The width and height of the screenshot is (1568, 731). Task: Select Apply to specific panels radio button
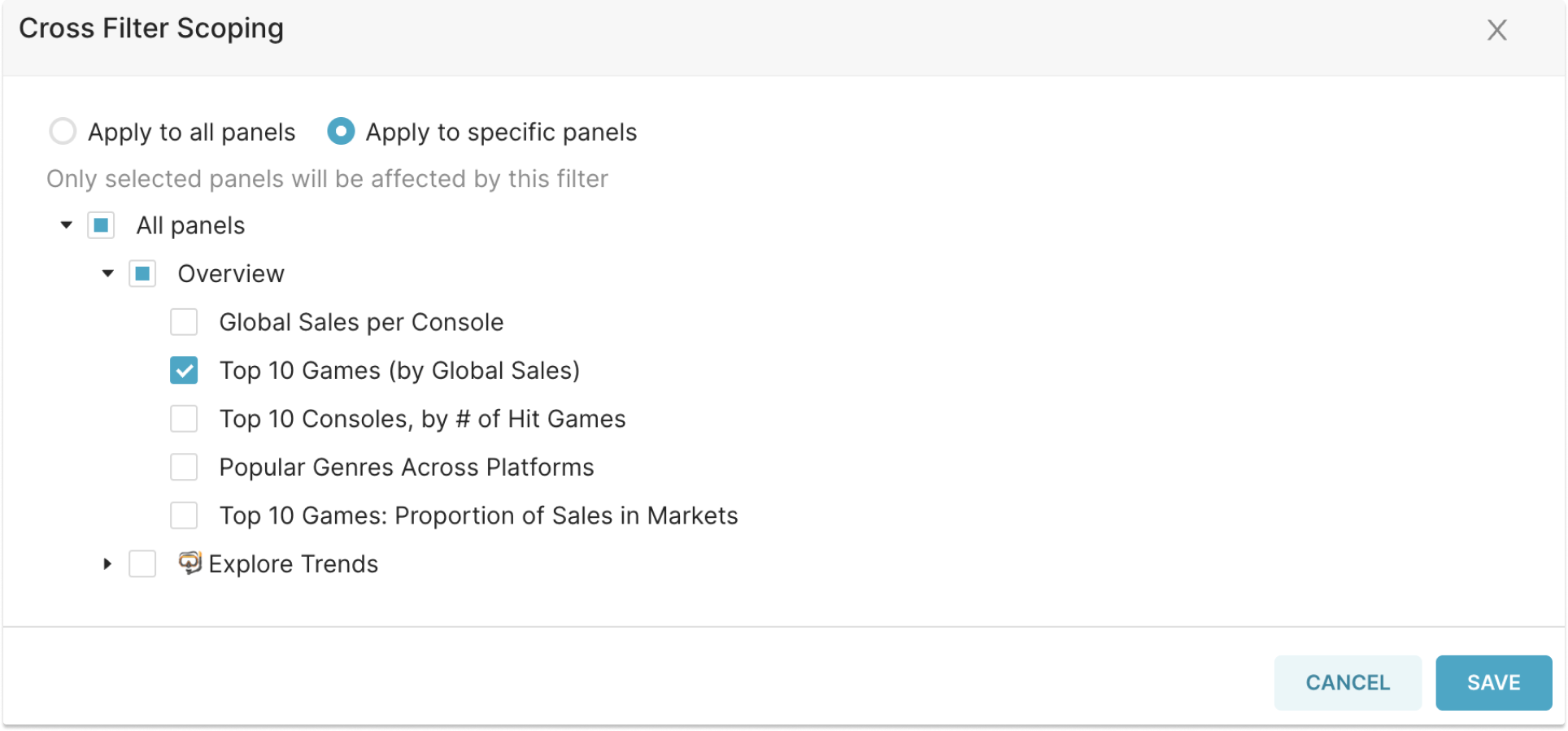(x=341, y=132)
